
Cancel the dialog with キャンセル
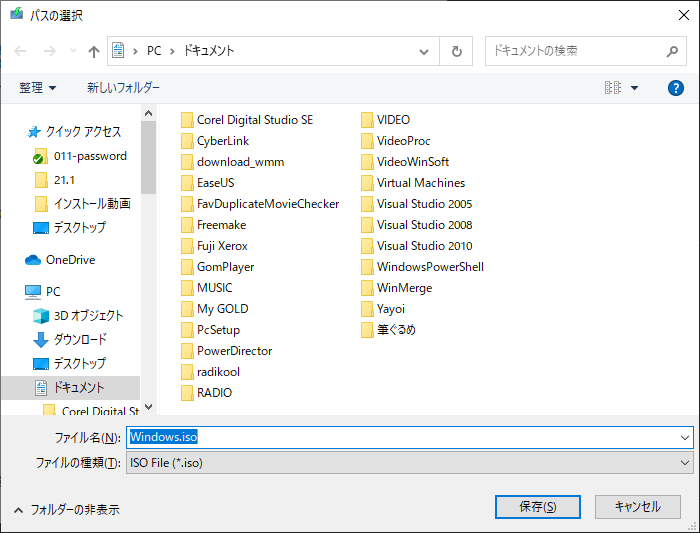click(638, 507)
